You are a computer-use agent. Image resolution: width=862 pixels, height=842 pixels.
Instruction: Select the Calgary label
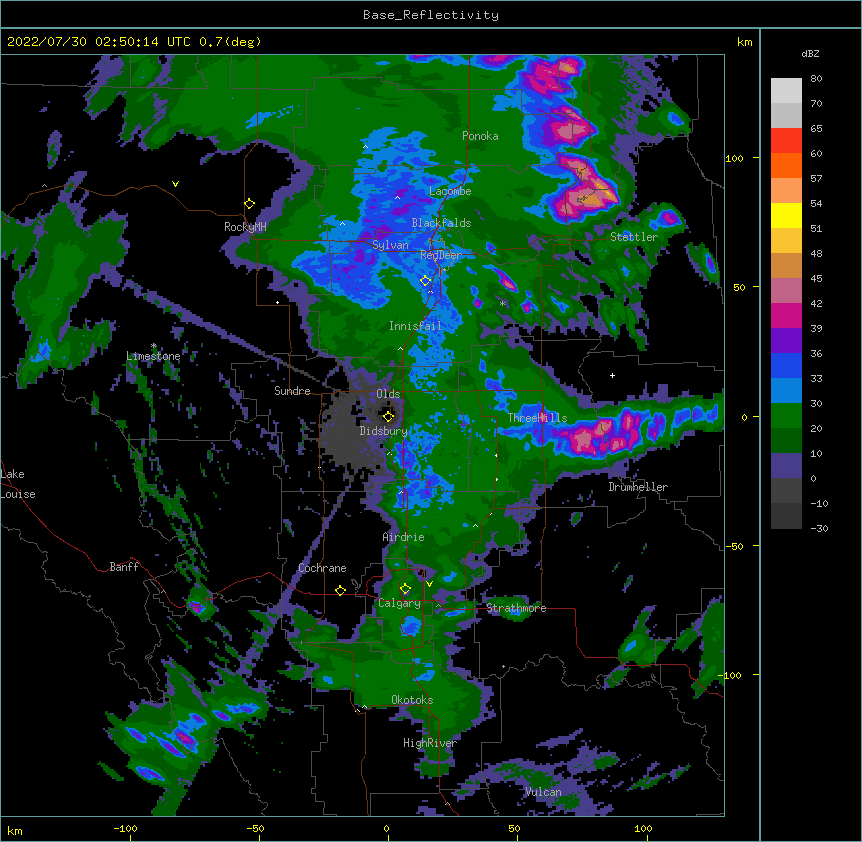click(399, 603)
